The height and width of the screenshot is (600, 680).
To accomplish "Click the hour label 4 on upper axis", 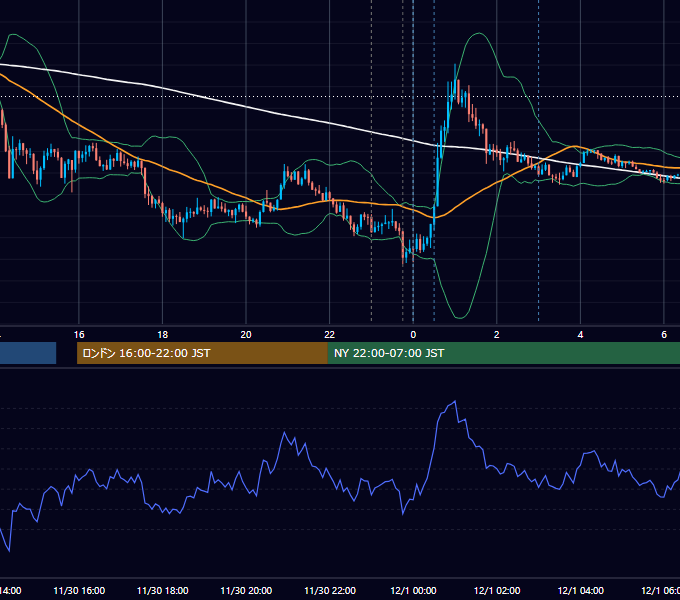I will (580, 335).
